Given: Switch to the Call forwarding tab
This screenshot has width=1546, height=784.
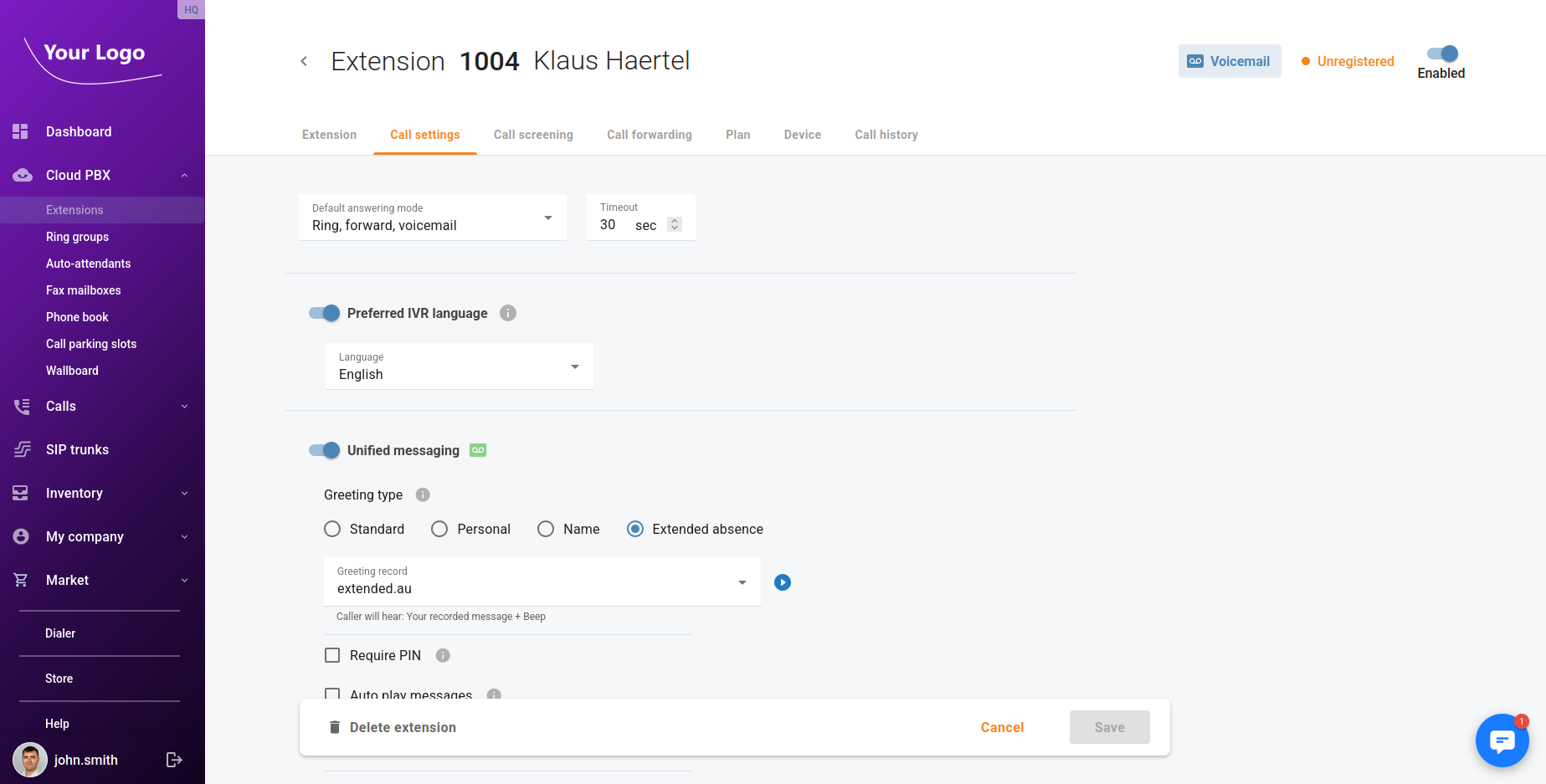Looking at the screenshot, I should click(649, 135).
